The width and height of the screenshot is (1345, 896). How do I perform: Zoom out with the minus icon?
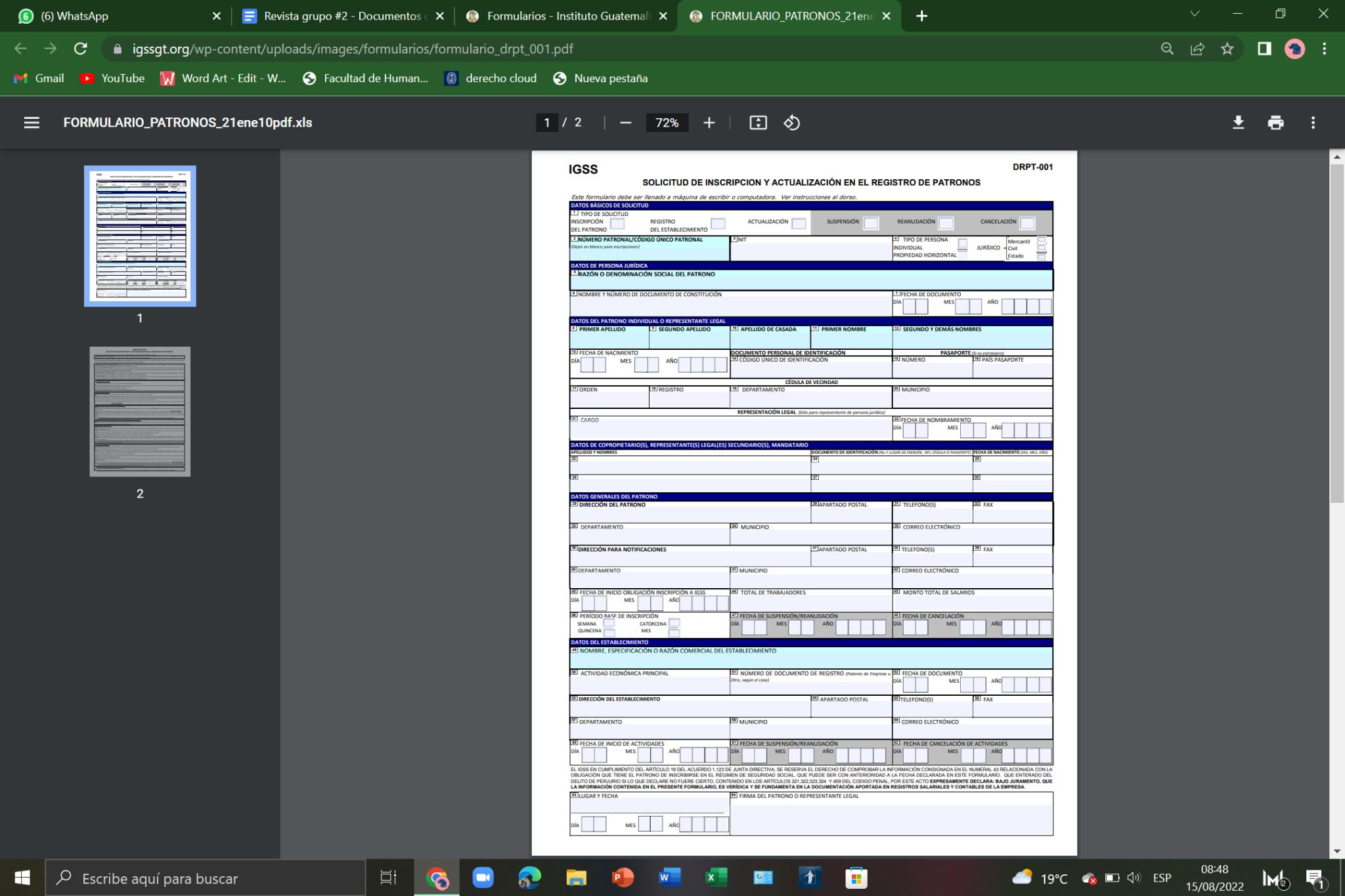[x=625, y=123]
